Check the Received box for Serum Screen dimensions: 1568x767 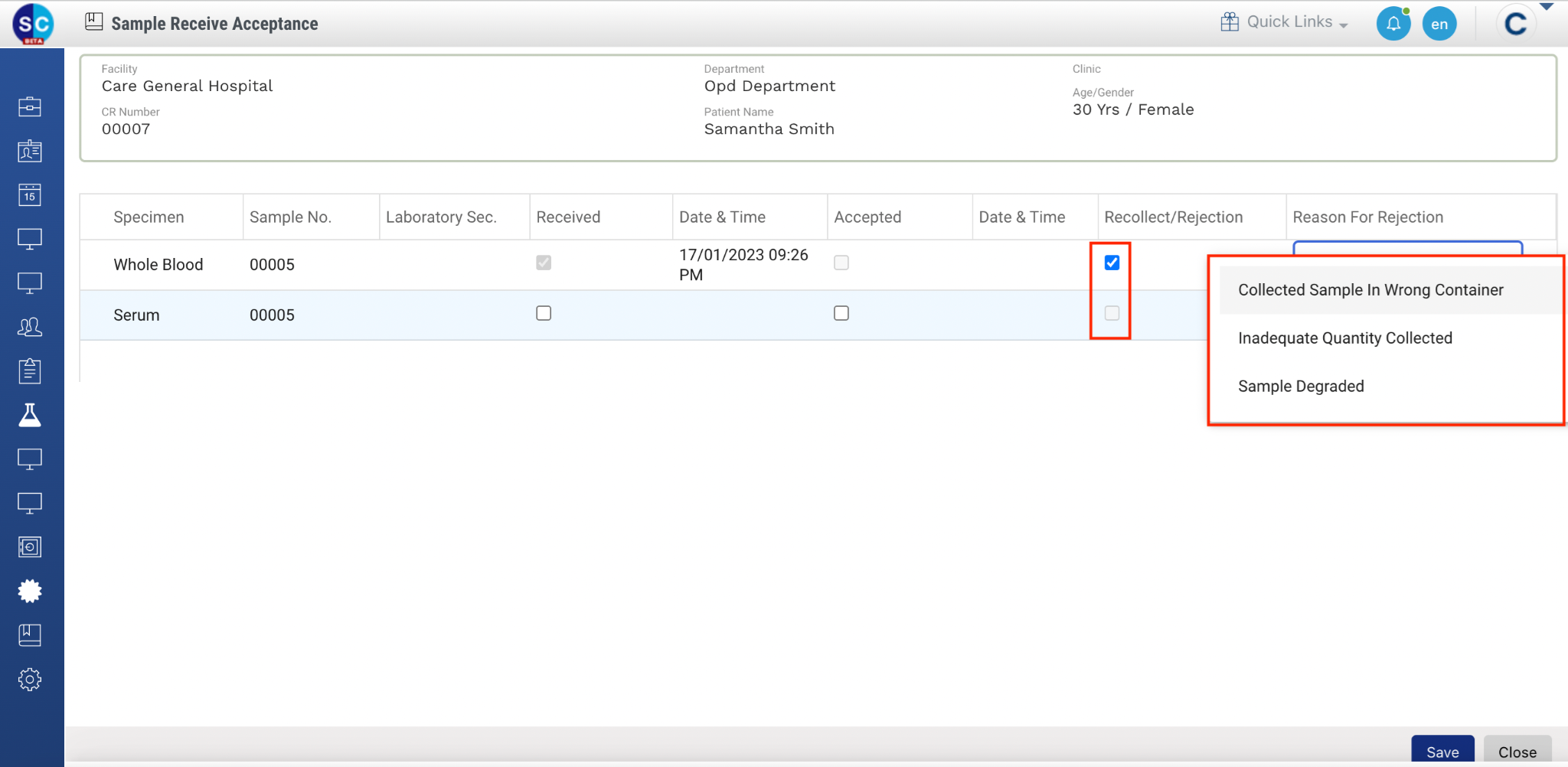click(544, 313)
